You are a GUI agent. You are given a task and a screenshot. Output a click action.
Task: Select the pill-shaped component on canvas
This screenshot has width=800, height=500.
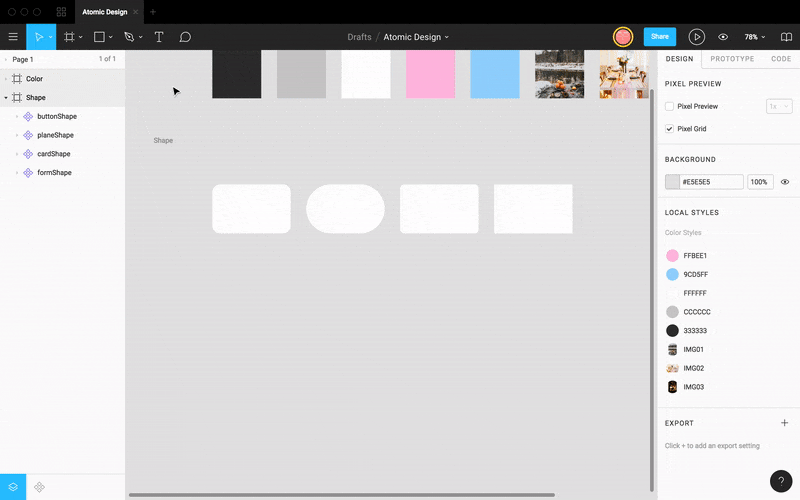345,209
